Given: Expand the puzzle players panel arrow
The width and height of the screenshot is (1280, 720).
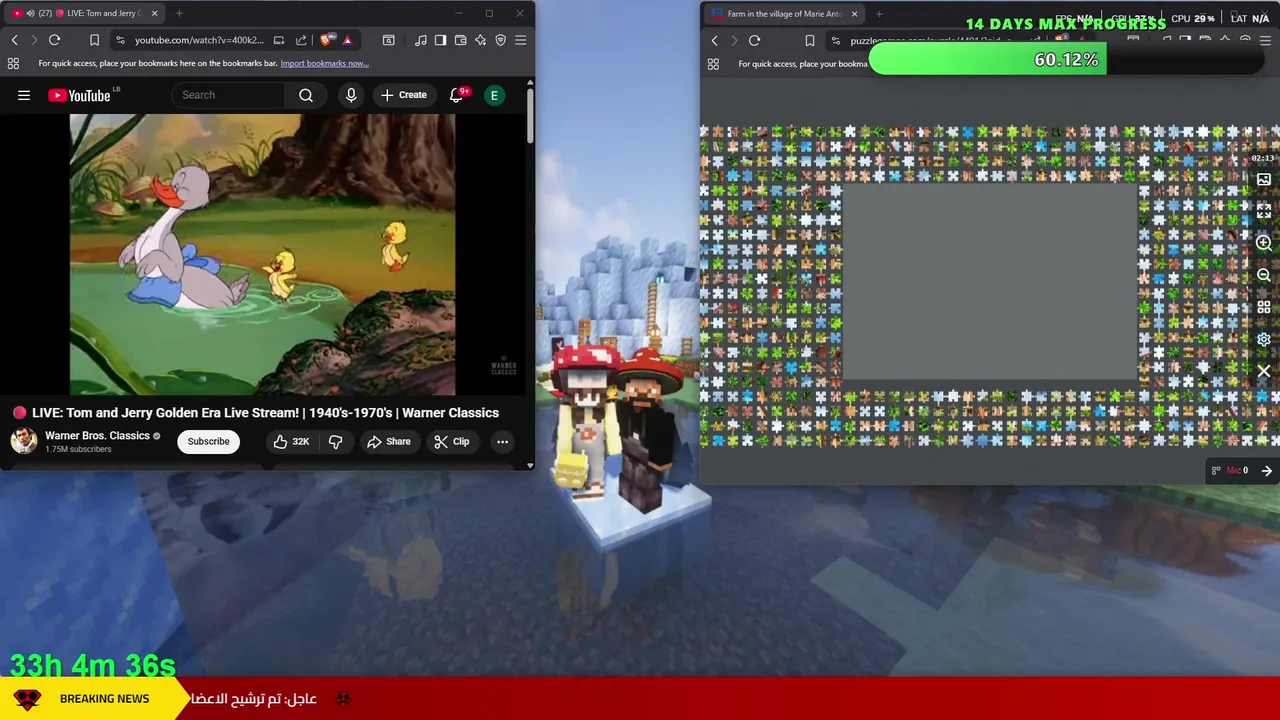Looking at the screenshot, I should coord(1266,470).
